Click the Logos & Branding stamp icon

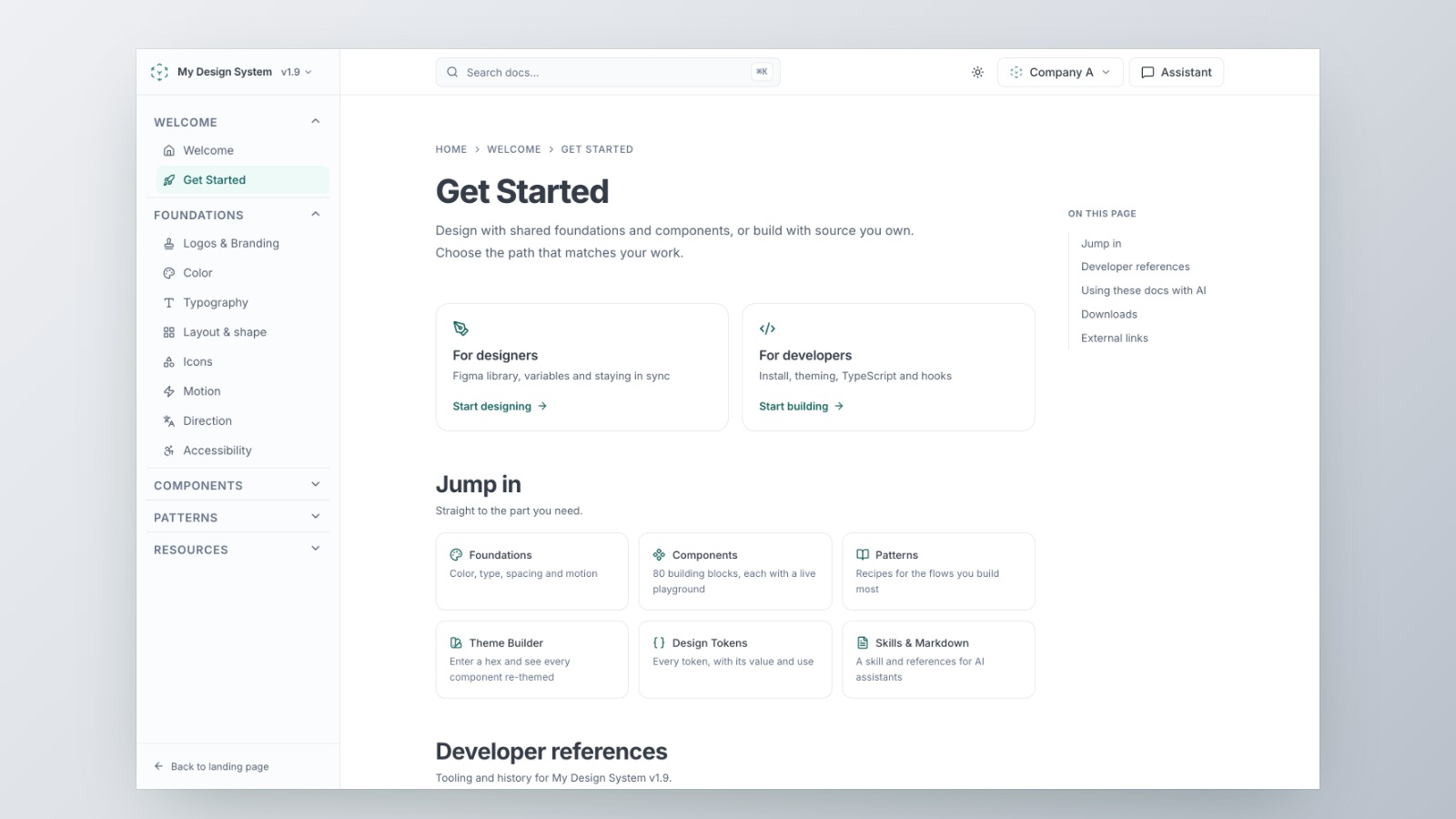pyautogui.click(x=168, y=243)
